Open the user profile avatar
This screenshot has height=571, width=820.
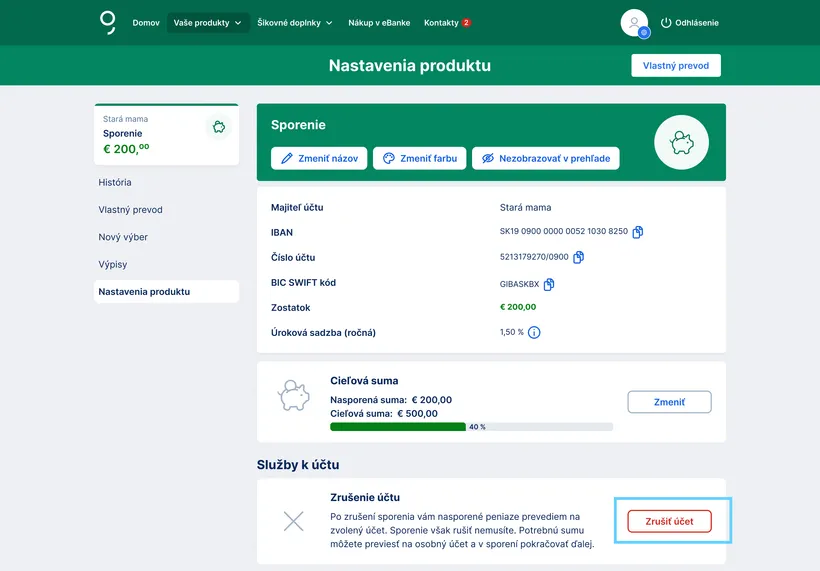pyautogui.click(x=634, y=23)
